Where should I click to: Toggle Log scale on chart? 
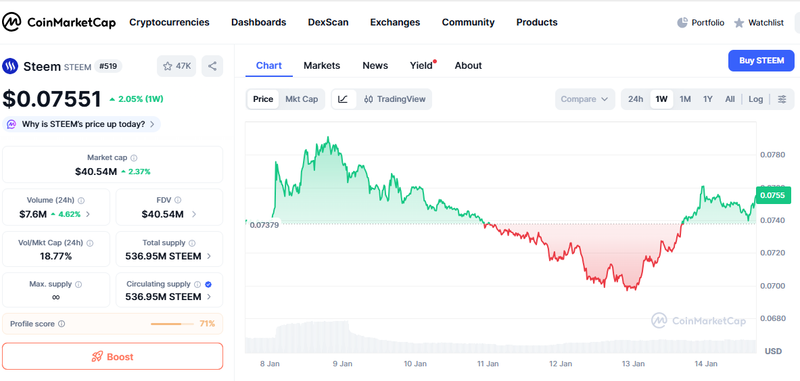(756, 99)
